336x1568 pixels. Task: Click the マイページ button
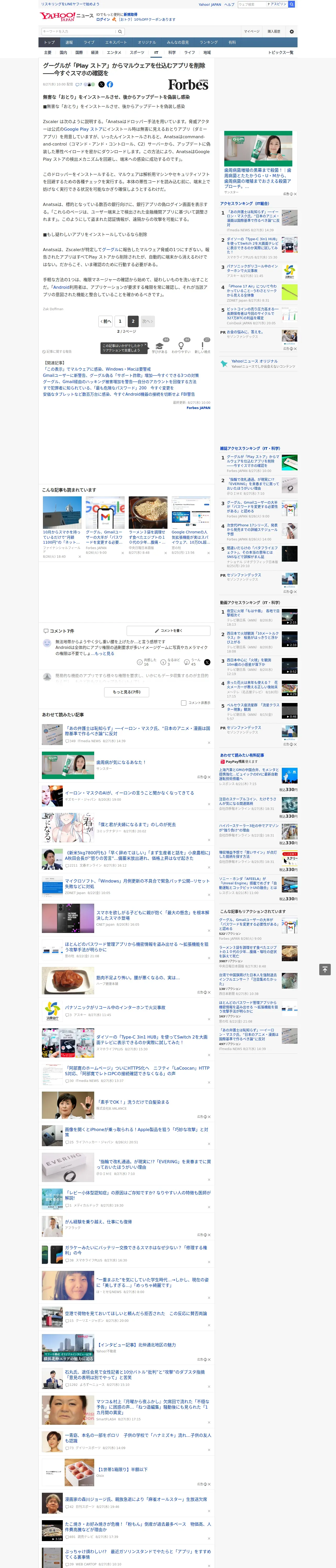click(251, 32)
